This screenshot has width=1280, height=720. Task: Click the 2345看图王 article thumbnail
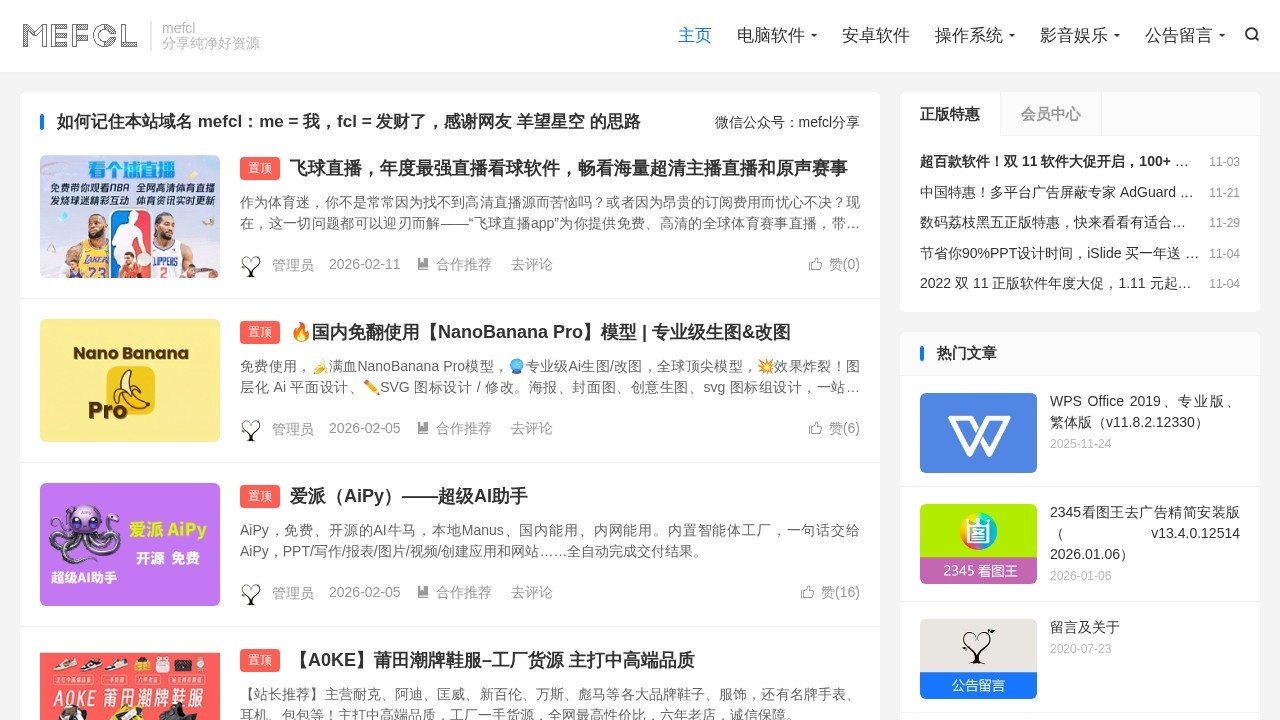pos(978,544)
